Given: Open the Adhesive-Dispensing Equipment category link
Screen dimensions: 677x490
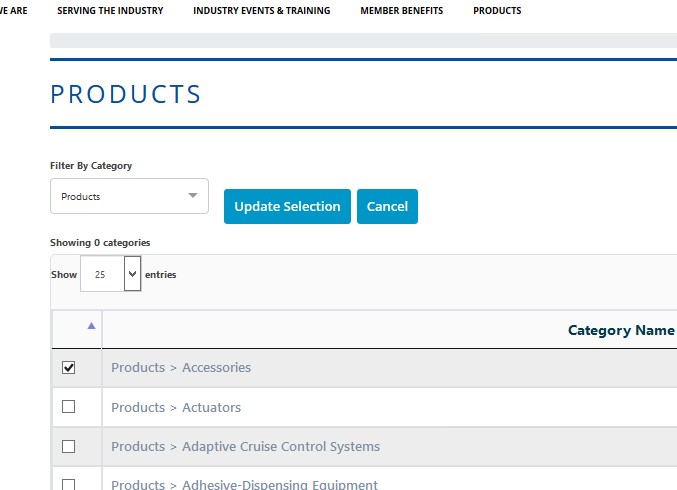Looking at the screenshot, I should click(x=244, y=484).
